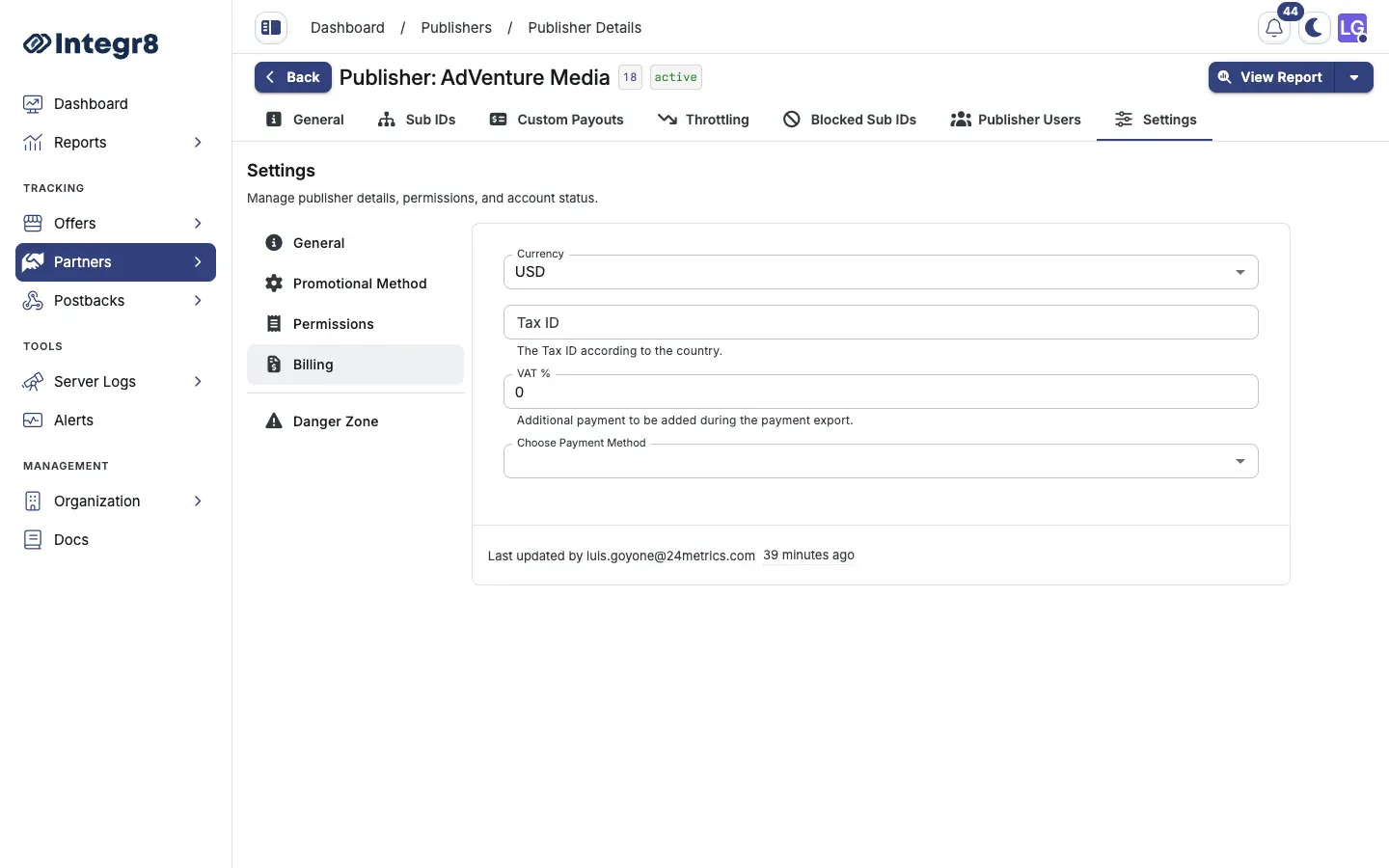Click the Settings sliders icon
Screen dimensions: 1389x868
[x=1124, y=120]
